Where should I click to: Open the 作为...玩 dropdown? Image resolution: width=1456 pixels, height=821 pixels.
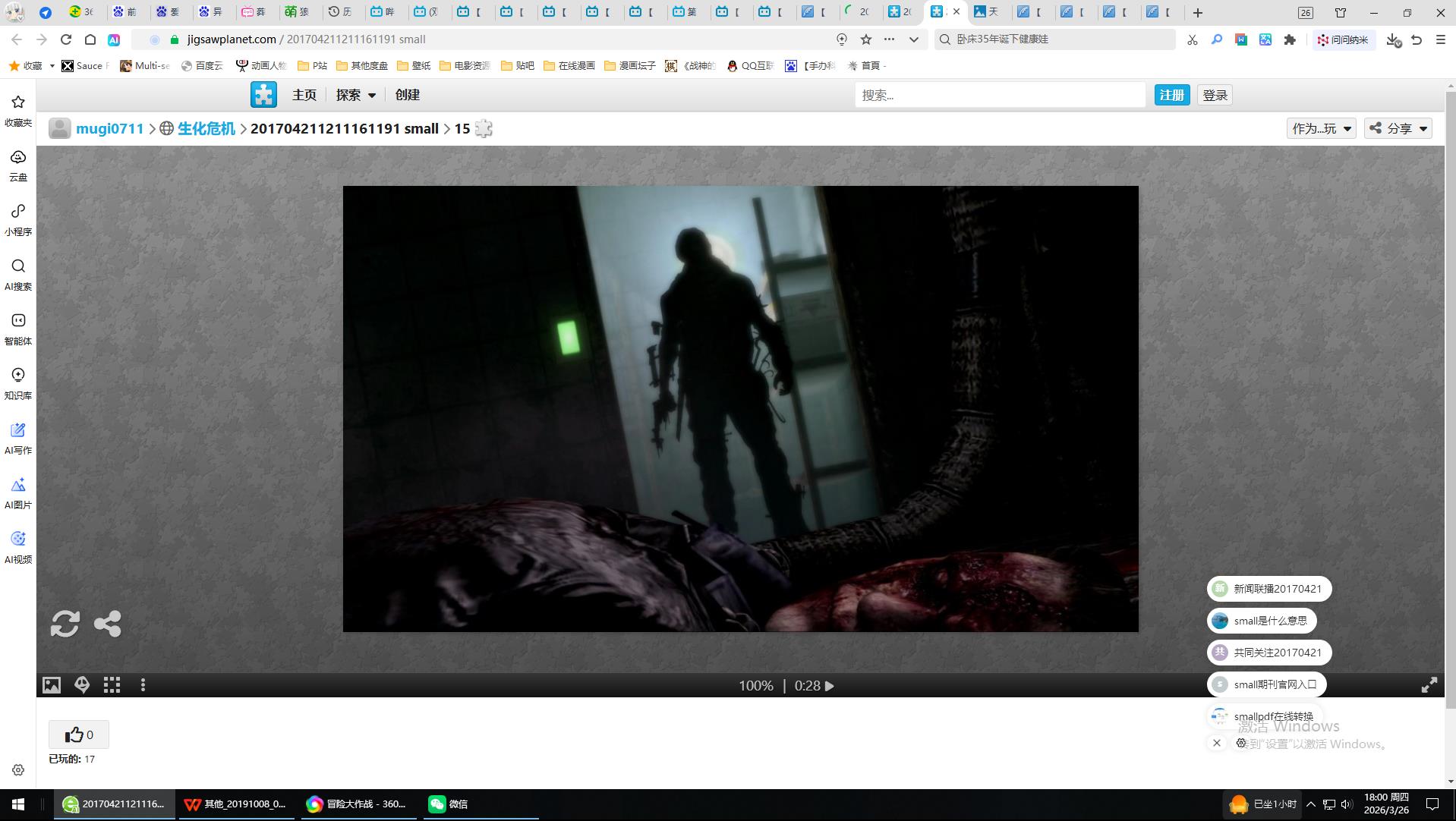click(x=1321, y=128)
